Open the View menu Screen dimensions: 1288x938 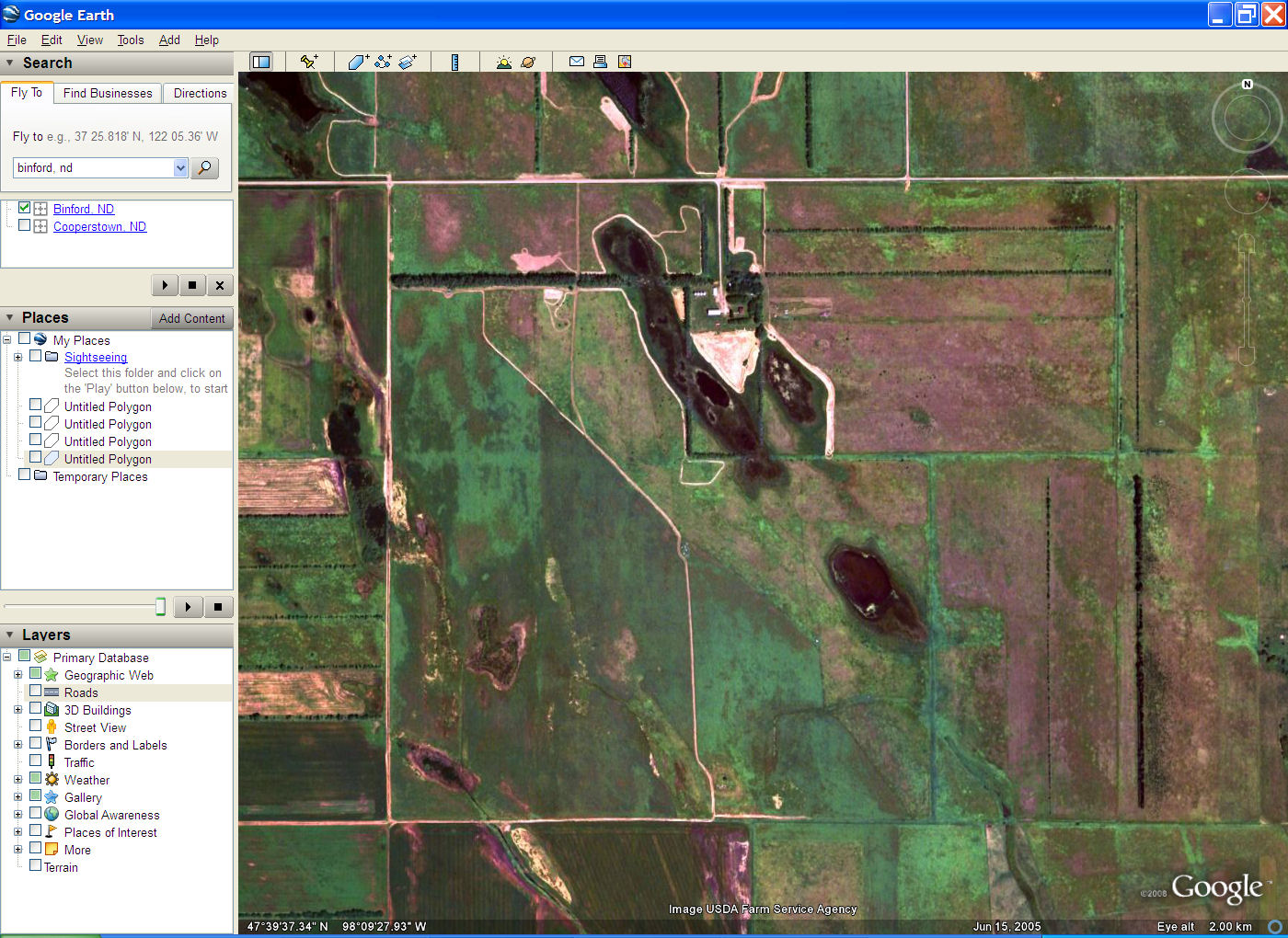point(90,40)
